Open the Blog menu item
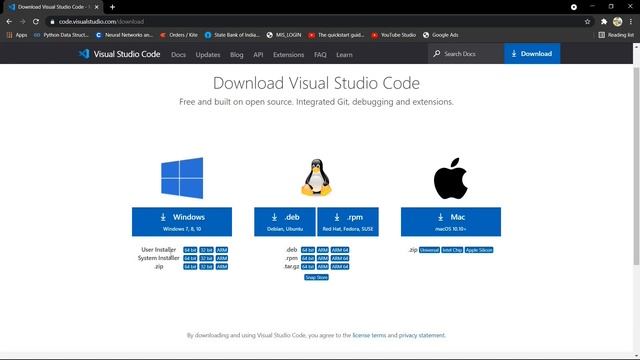The width and height of the screenshot is (640, 360). click(236, 54)
